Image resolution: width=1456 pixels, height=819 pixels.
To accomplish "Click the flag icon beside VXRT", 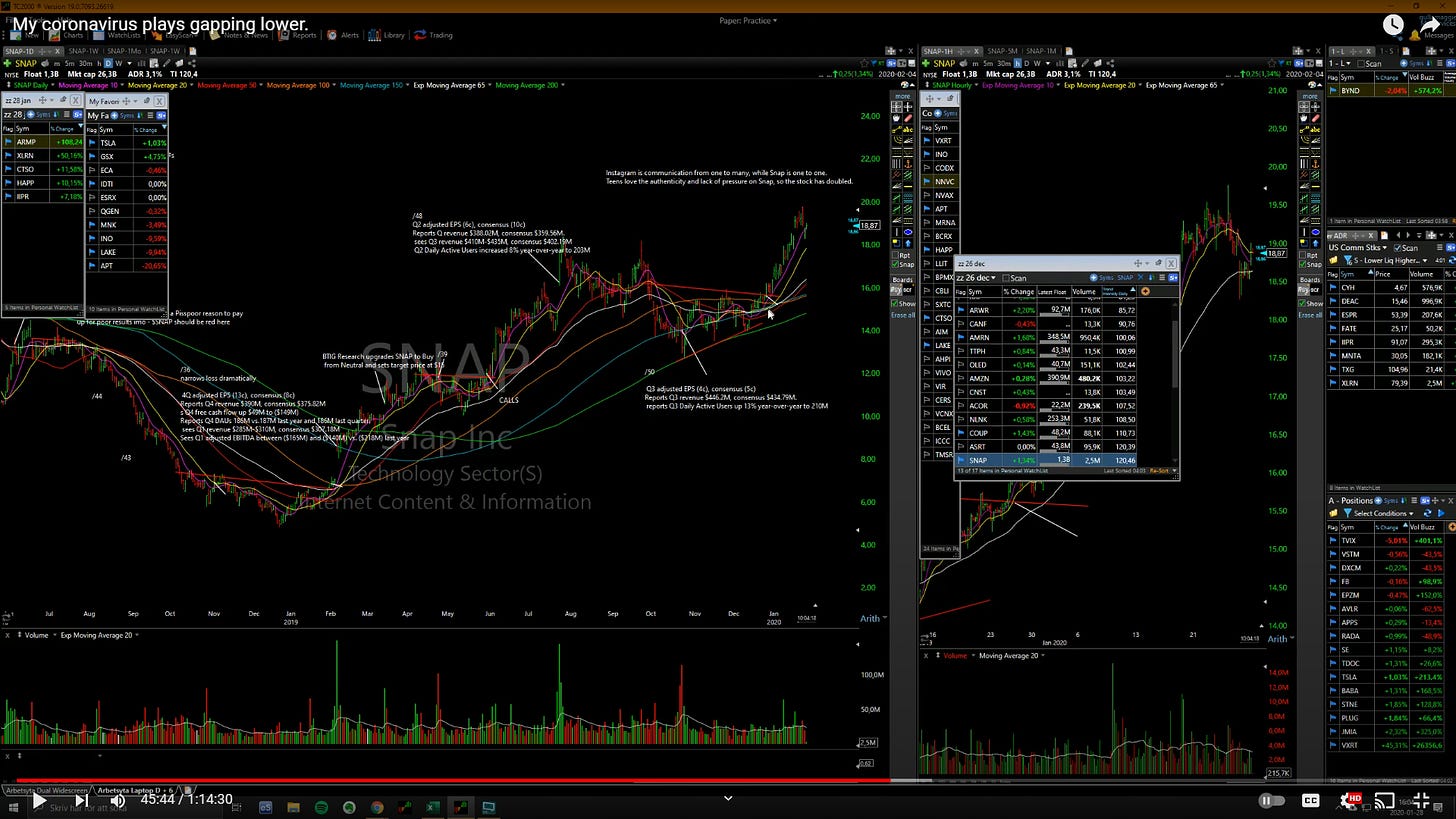I will click(x=926, y=141).
